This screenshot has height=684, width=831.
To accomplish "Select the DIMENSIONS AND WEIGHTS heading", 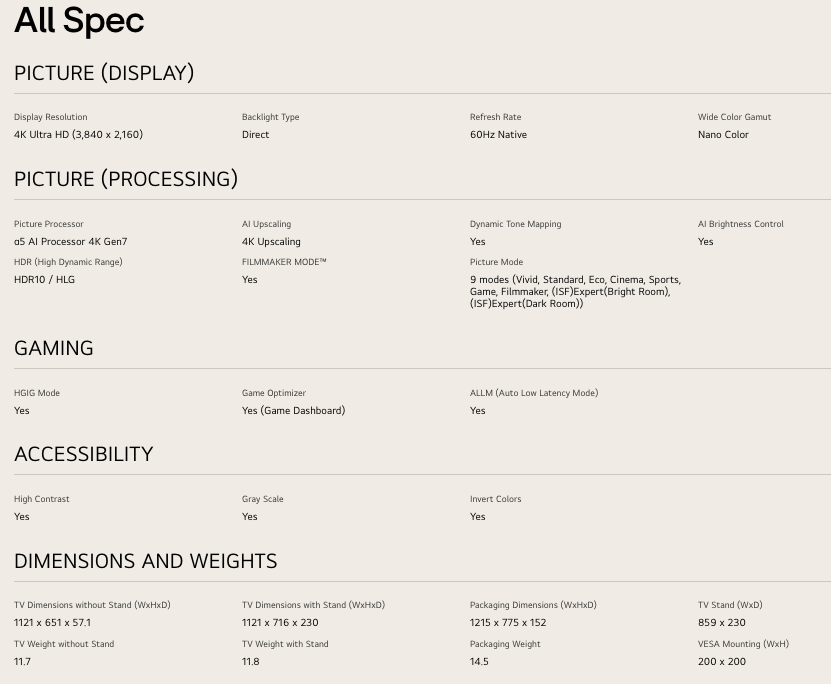I will (x=146, y=561).
